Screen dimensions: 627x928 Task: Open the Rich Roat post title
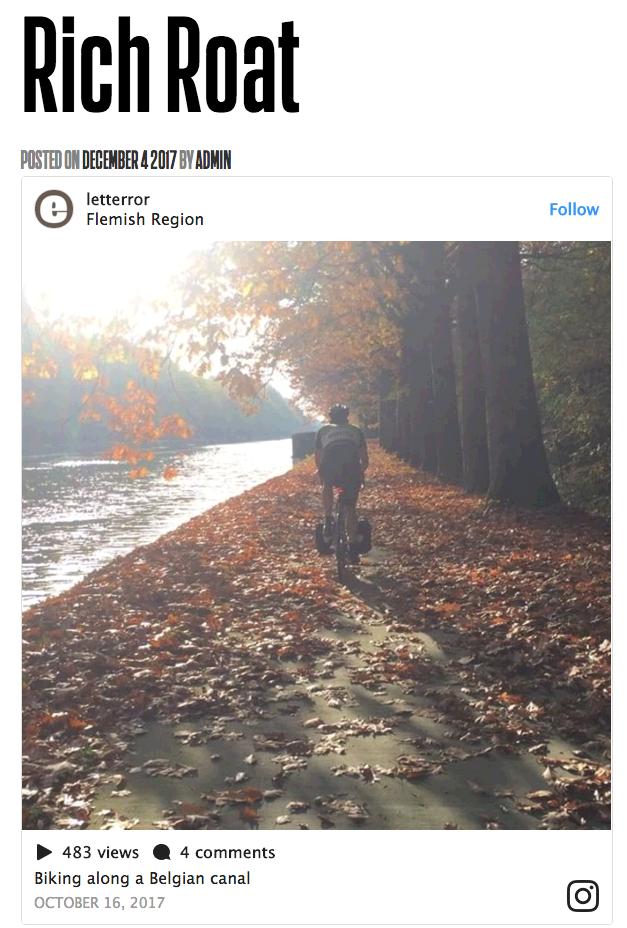(x=161, y=64)
